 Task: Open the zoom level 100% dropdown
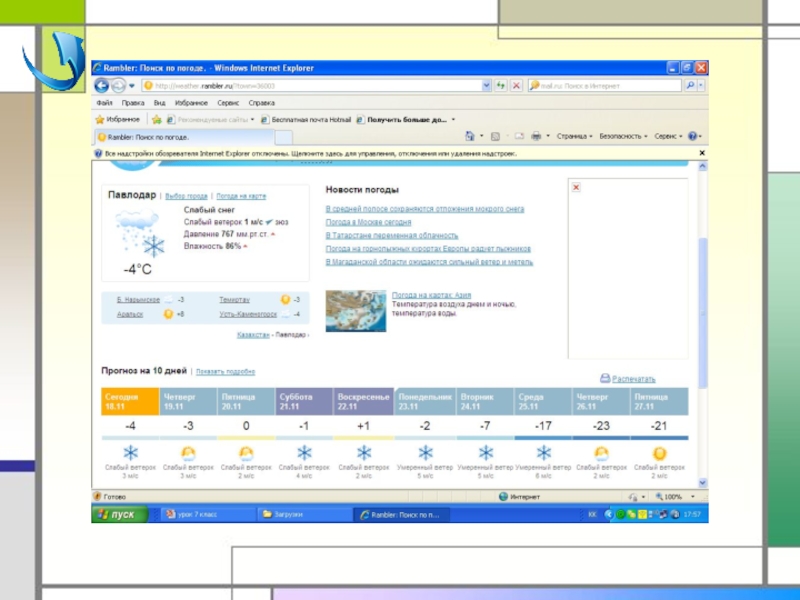pos(692,496)
